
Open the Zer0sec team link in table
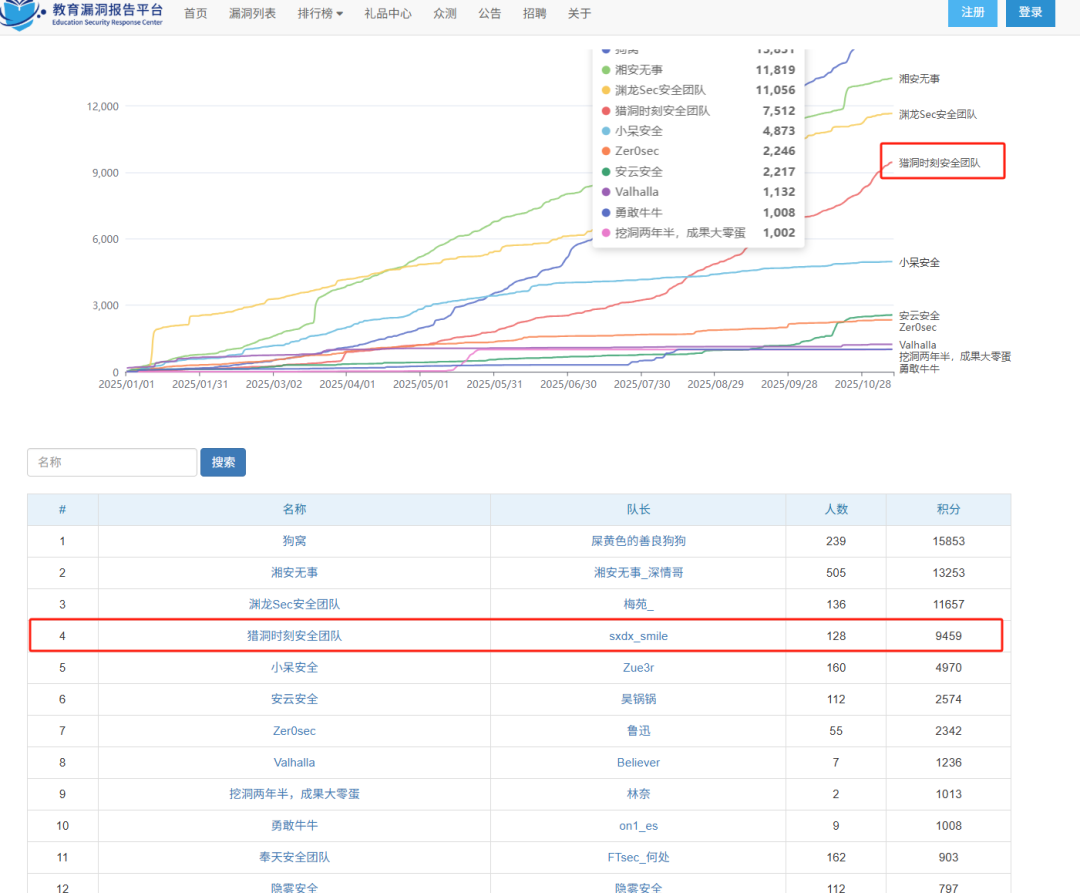(x=294, y=731)
